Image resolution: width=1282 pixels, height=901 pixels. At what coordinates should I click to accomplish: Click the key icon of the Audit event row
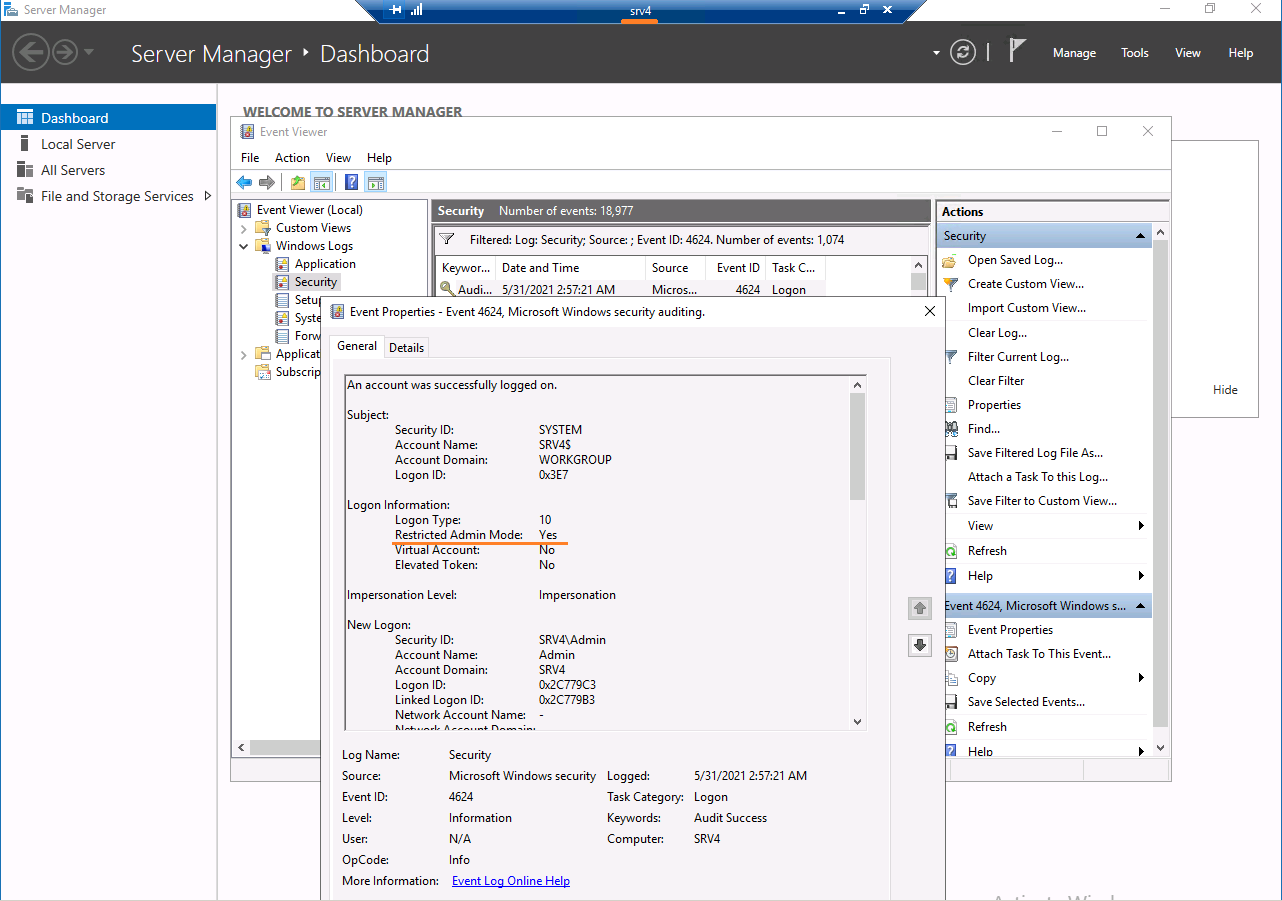tap(447, 289)
